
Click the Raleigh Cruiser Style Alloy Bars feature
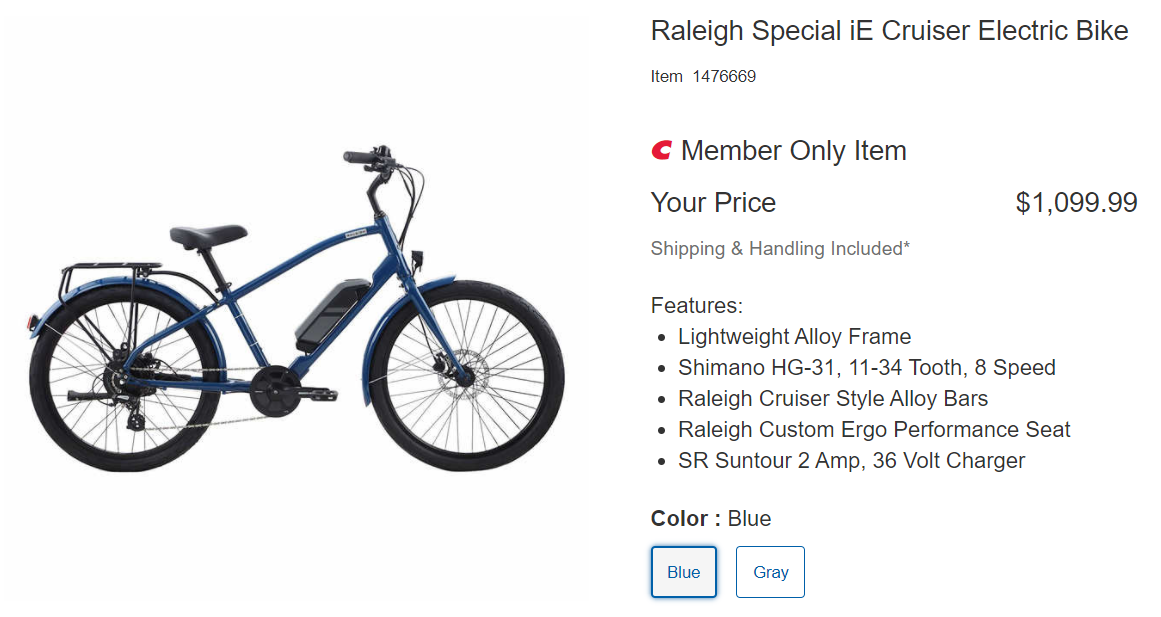[832, 398]
